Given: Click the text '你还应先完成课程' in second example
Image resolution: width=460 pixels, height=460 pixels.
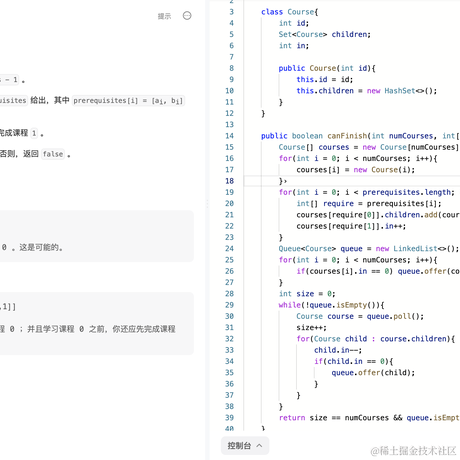Looking at the screenshot, I should click(x=144, y=329).
